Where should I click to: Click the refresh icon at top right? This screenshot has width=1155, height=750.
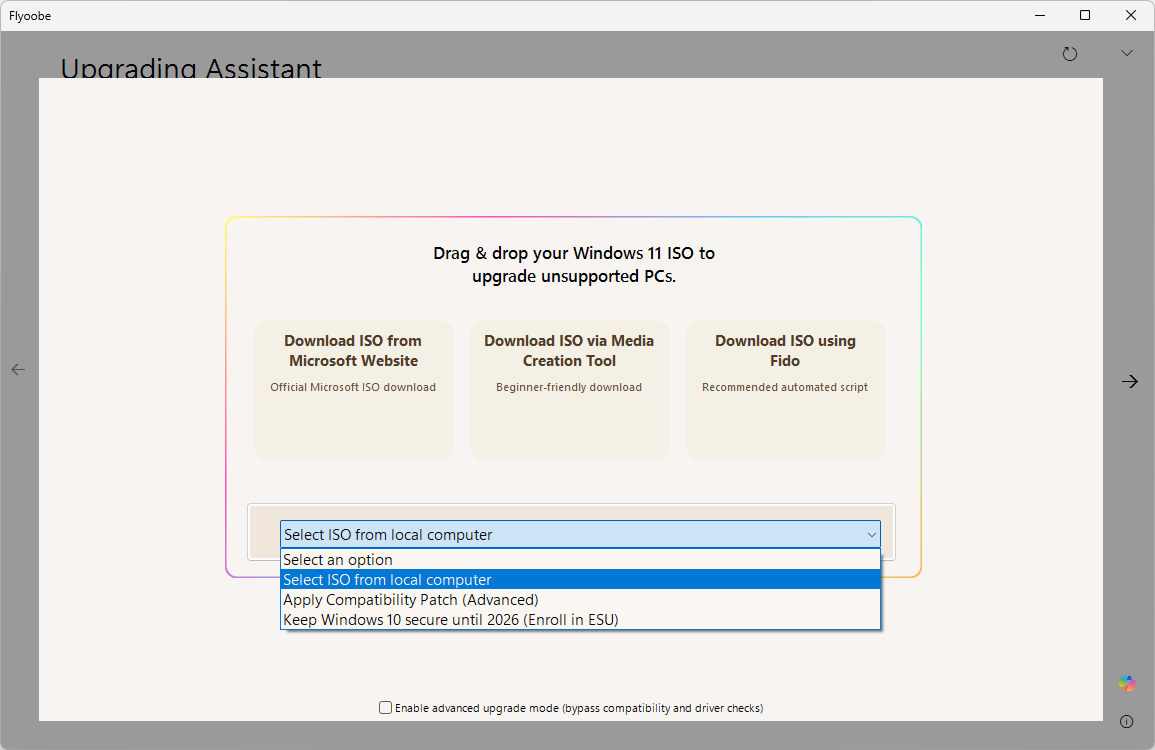(x=1070, y=54)
